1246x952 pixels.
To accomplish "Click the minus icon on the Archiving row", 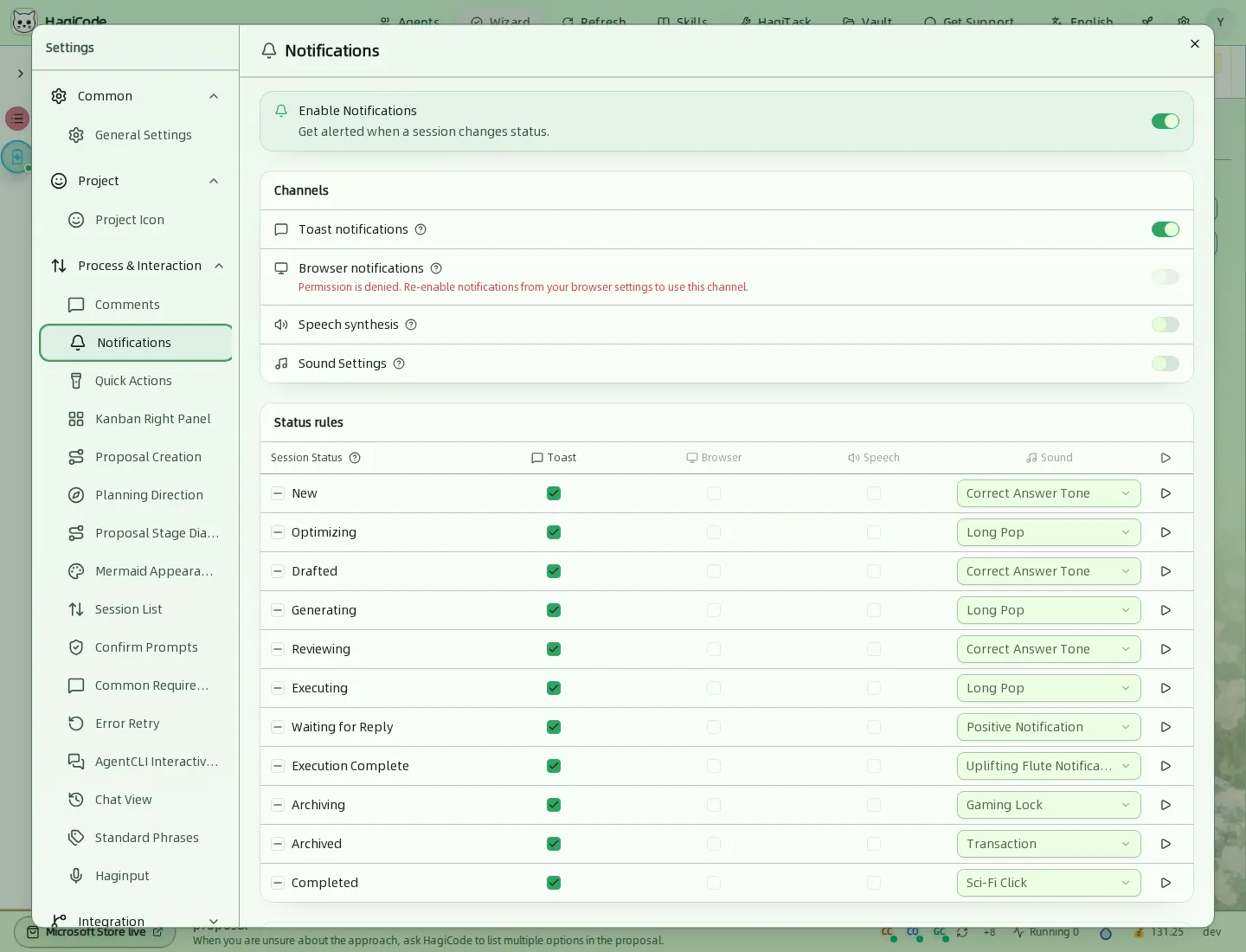I will (x=278, y=805).
